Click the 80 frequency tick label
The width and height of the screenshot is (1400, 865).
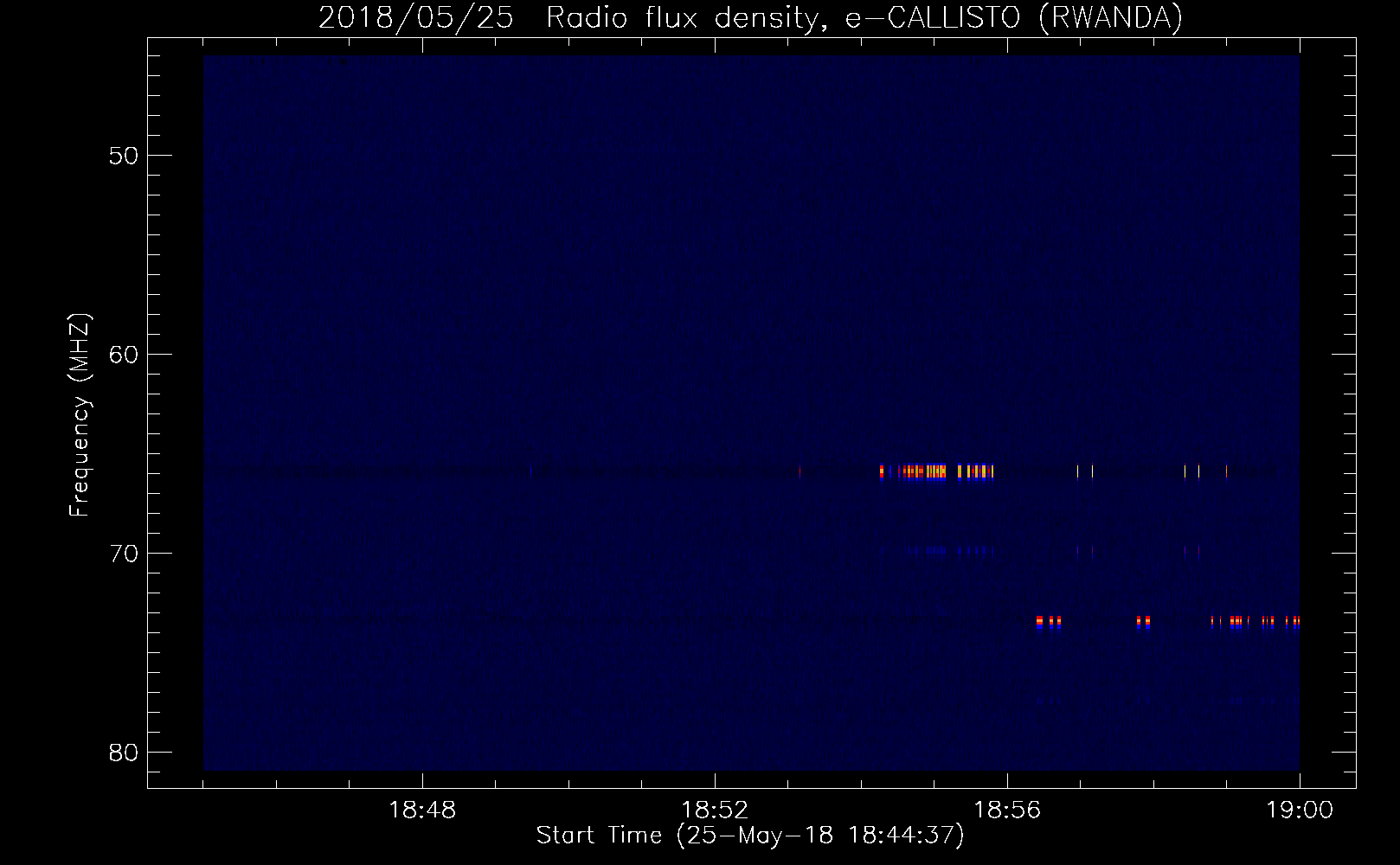[124, 753]
